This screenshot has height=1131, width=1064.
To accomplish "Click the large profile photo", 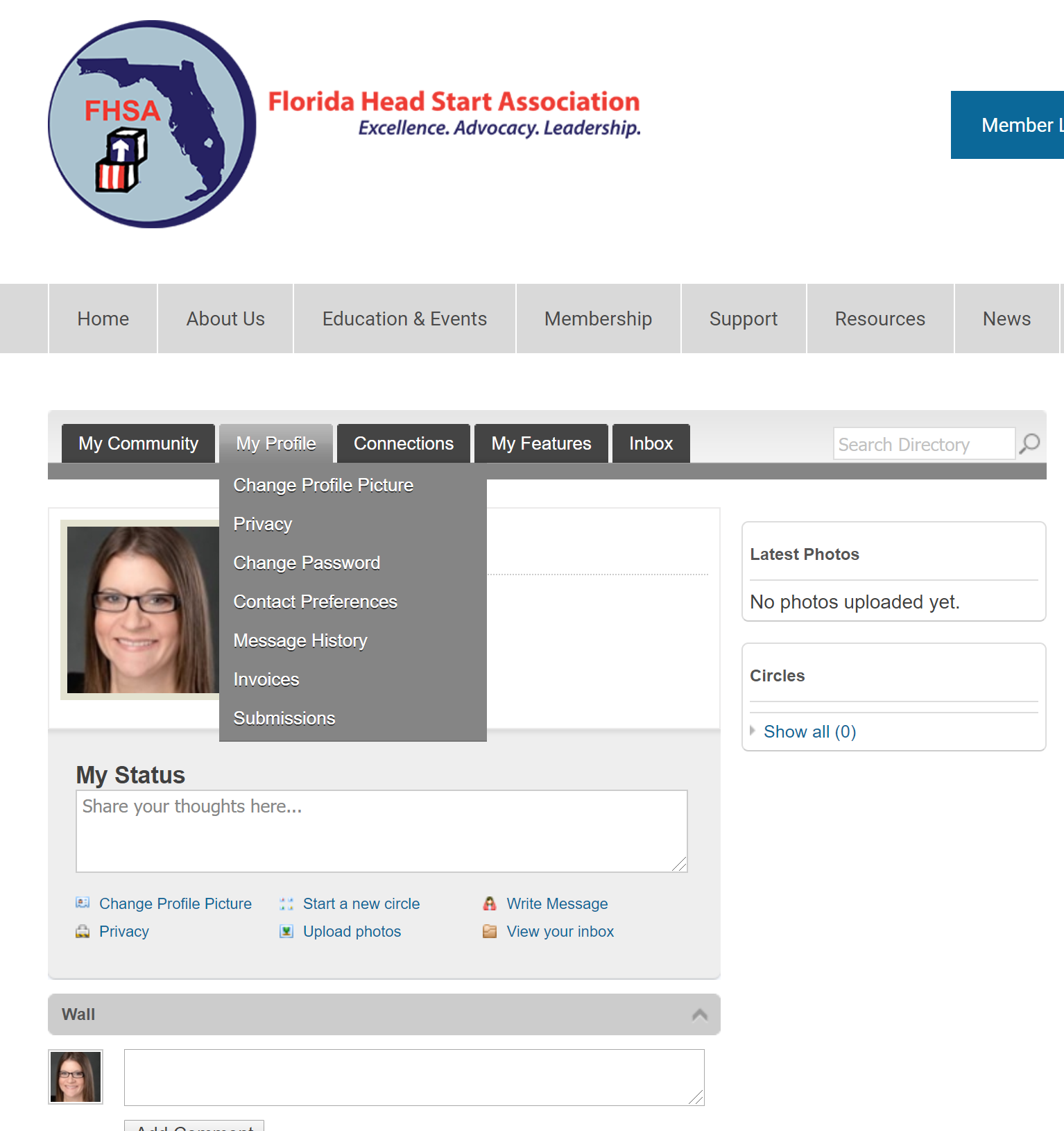I will (143, 610).
